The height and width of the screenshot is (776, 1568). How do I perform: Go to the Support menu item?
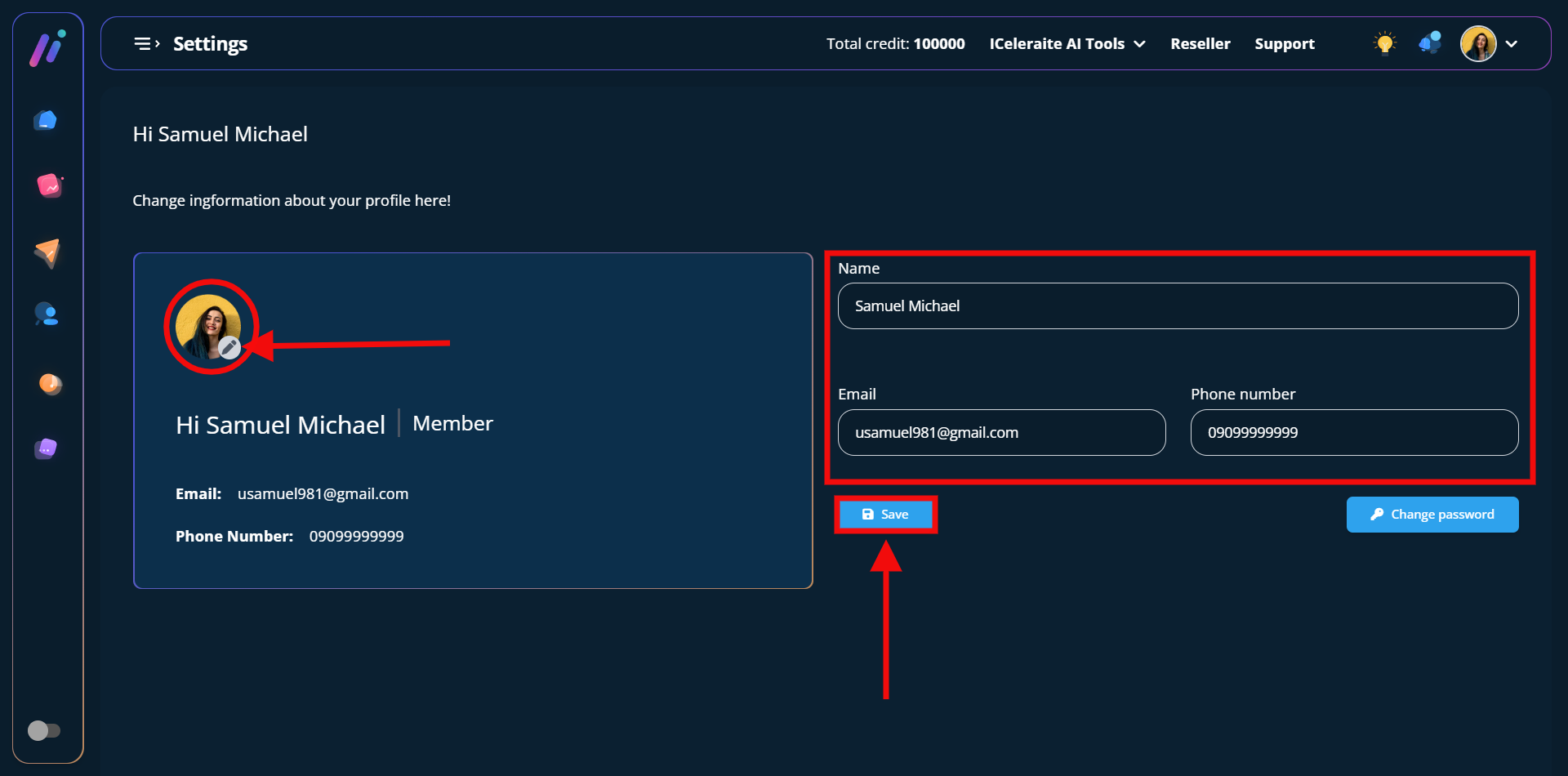1284,44
